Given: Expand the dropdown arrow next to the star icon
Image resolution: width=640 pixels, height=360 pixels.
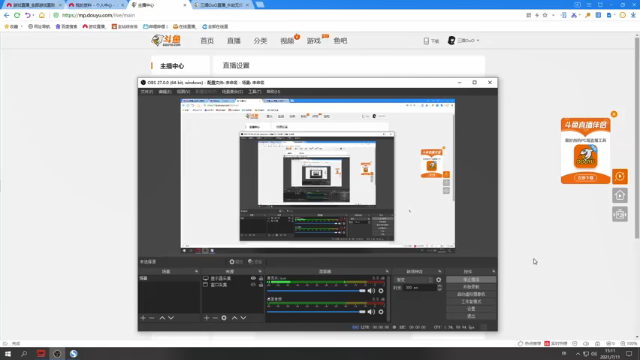Looking at the screenshot, I should pyautogui.click(x=553, y=15).
